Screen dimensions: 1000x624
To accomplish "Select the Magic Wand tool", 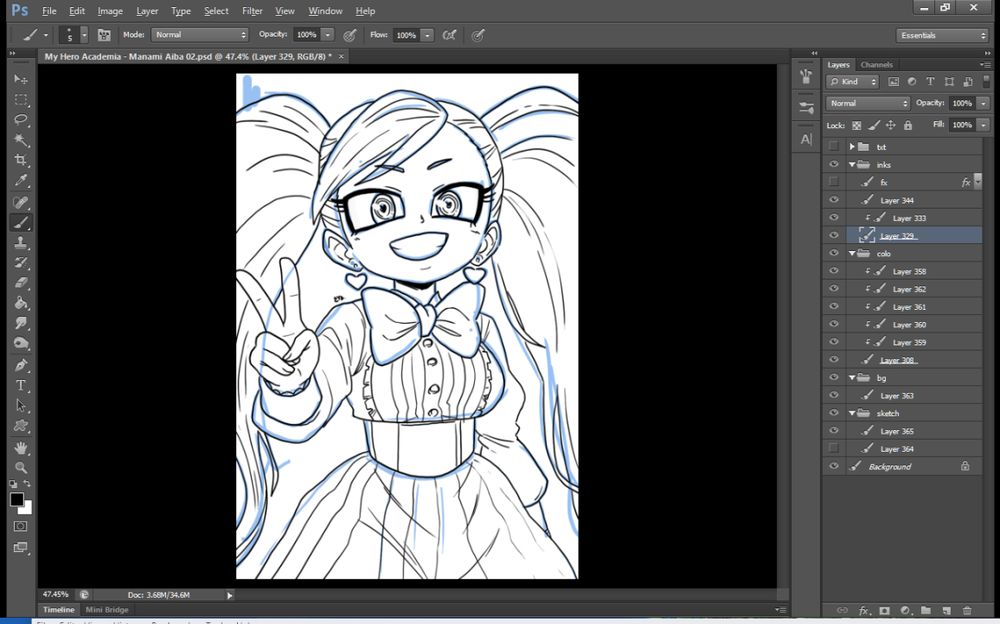I will coord(20,140).
